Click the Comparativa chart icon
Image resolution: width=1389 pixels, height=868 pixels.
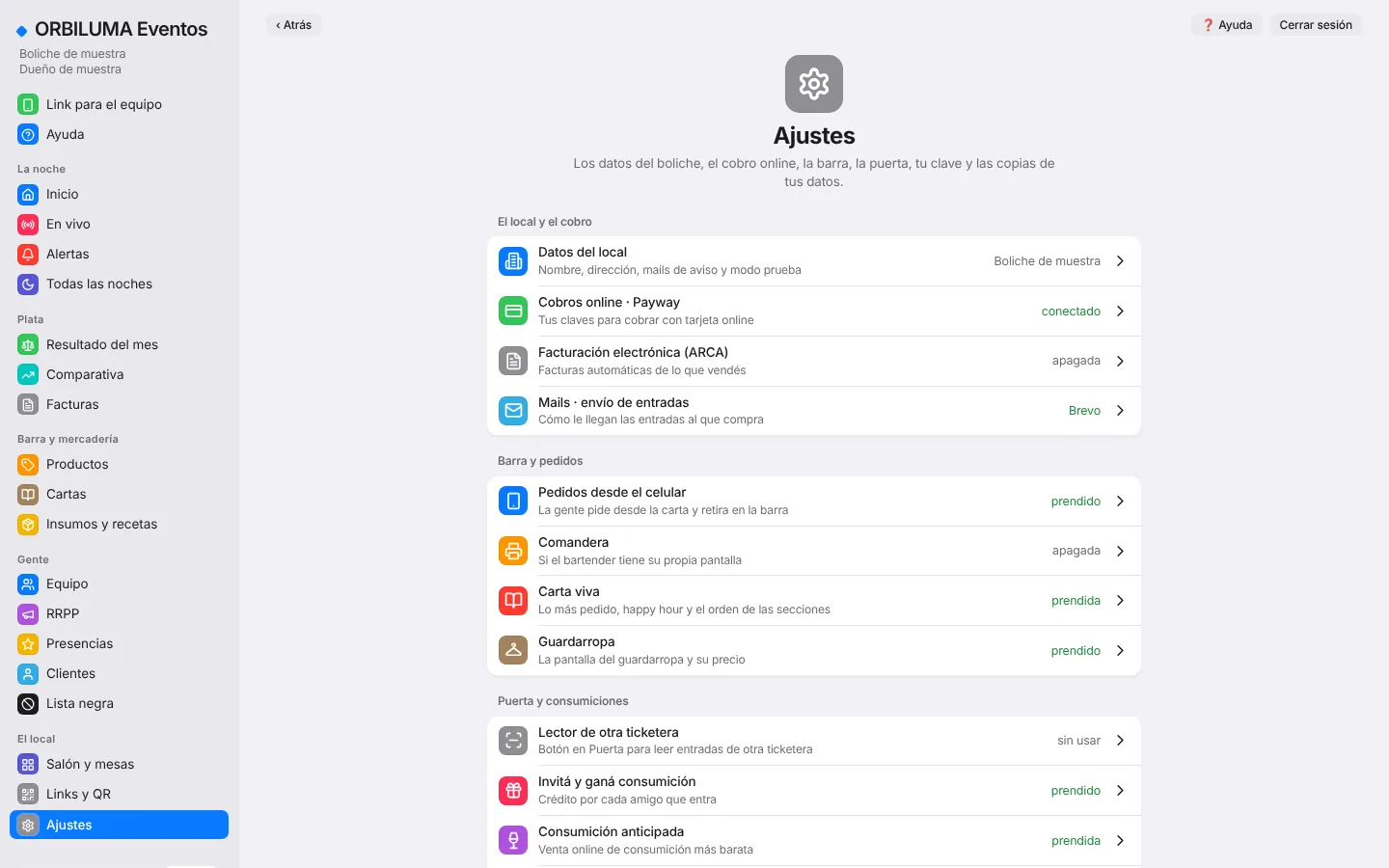(28, 374)
